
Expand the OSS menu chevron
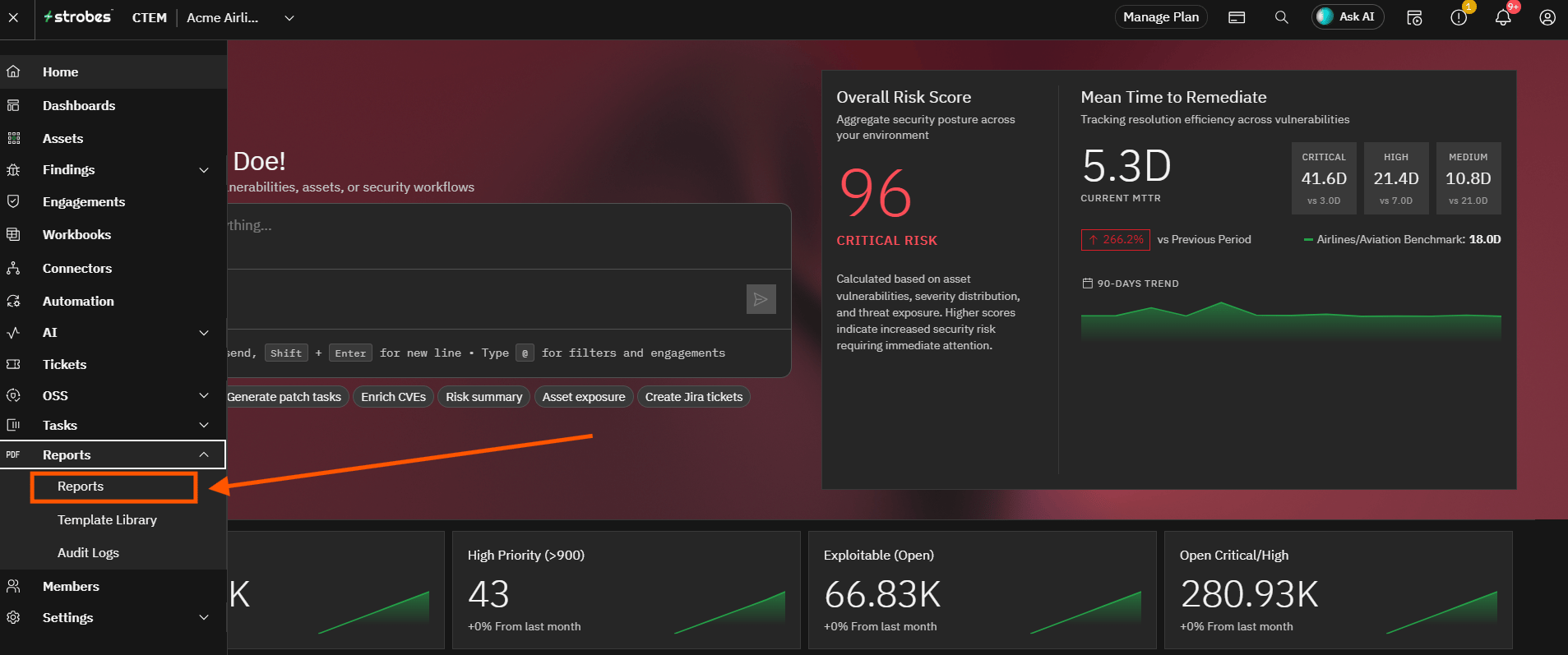204,395
